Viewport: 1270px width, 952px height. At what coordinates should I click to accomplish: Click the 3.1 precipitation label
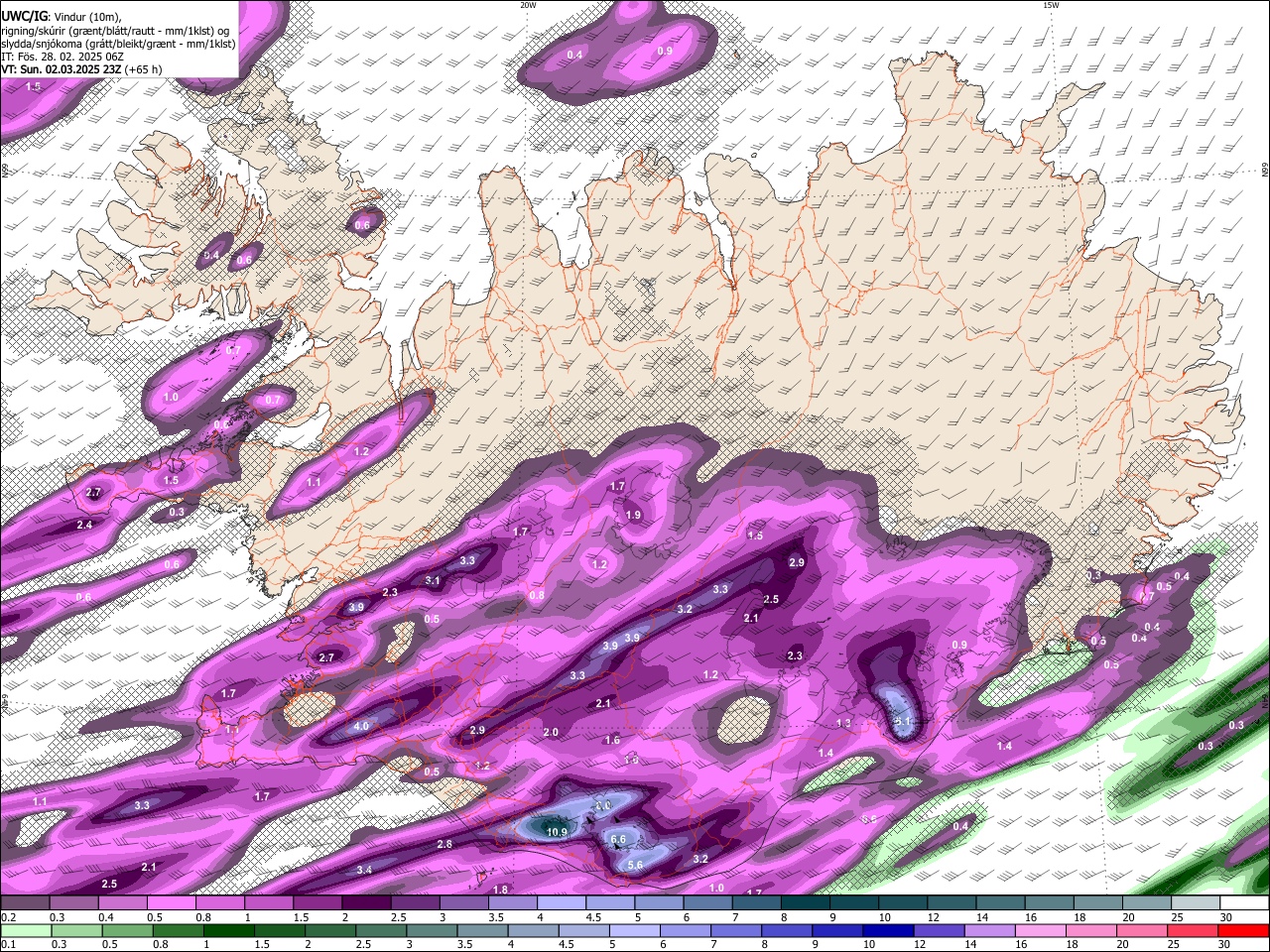click(433, 580)
